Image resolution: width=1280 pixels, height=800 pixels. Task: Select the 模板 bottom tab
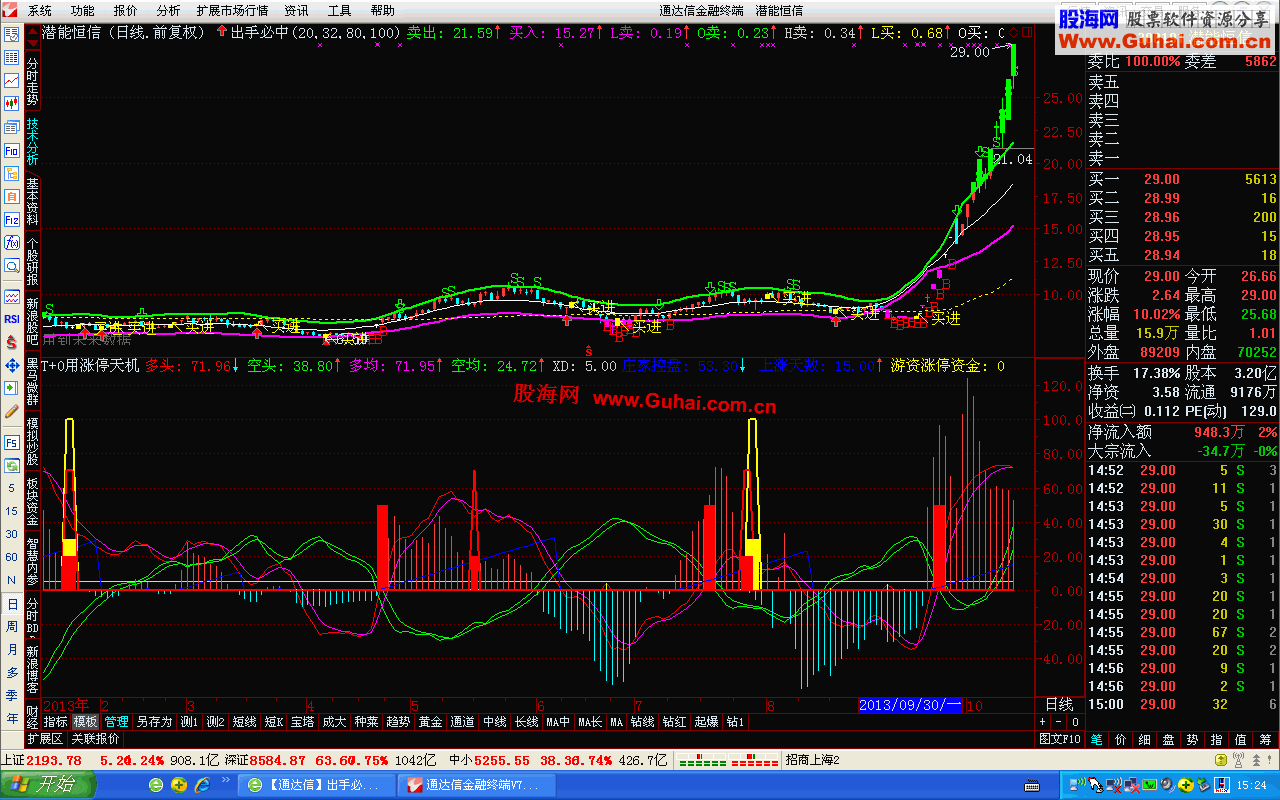click(x=86, y=721)
